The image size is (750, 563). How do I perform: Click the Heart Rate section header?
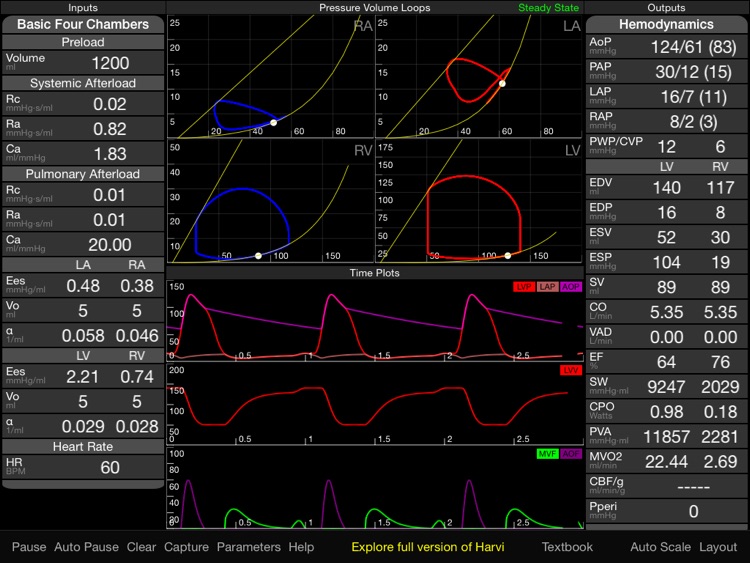83,447
